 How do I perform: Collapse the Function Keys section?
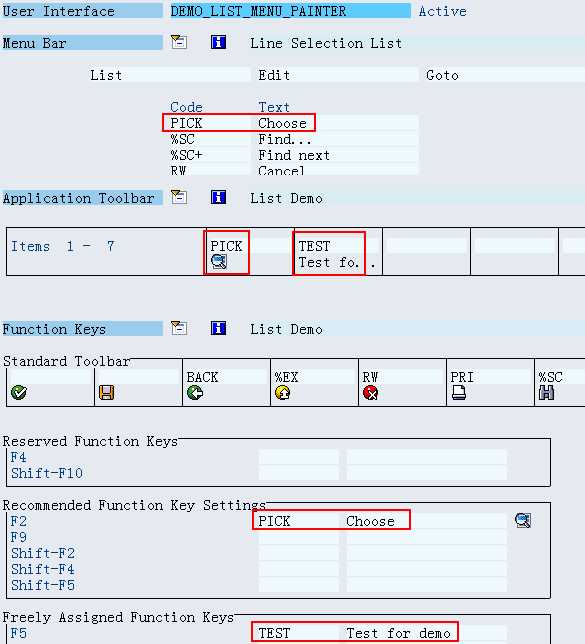coord(179,328)
